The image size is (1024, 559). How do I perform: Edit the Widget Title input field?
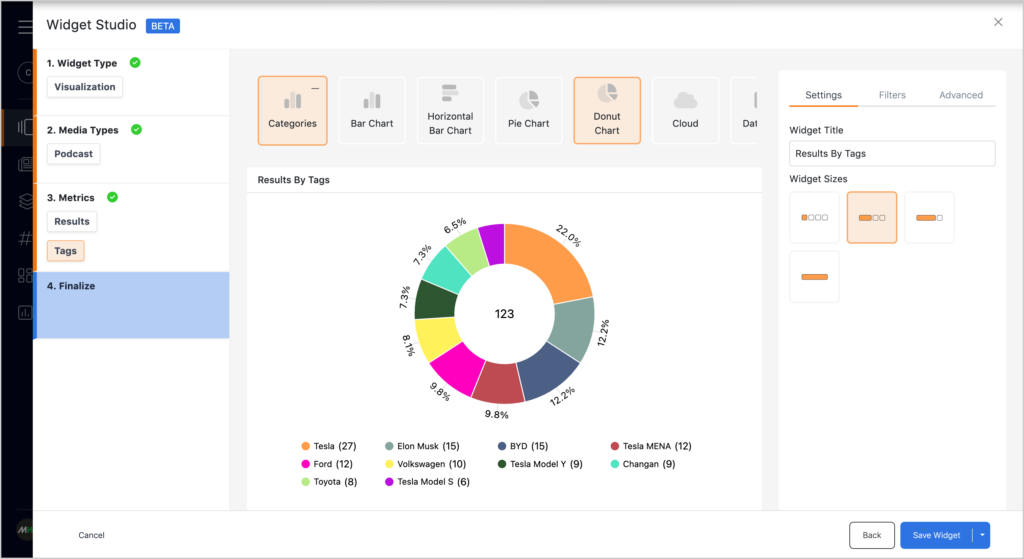pos(892,153)
